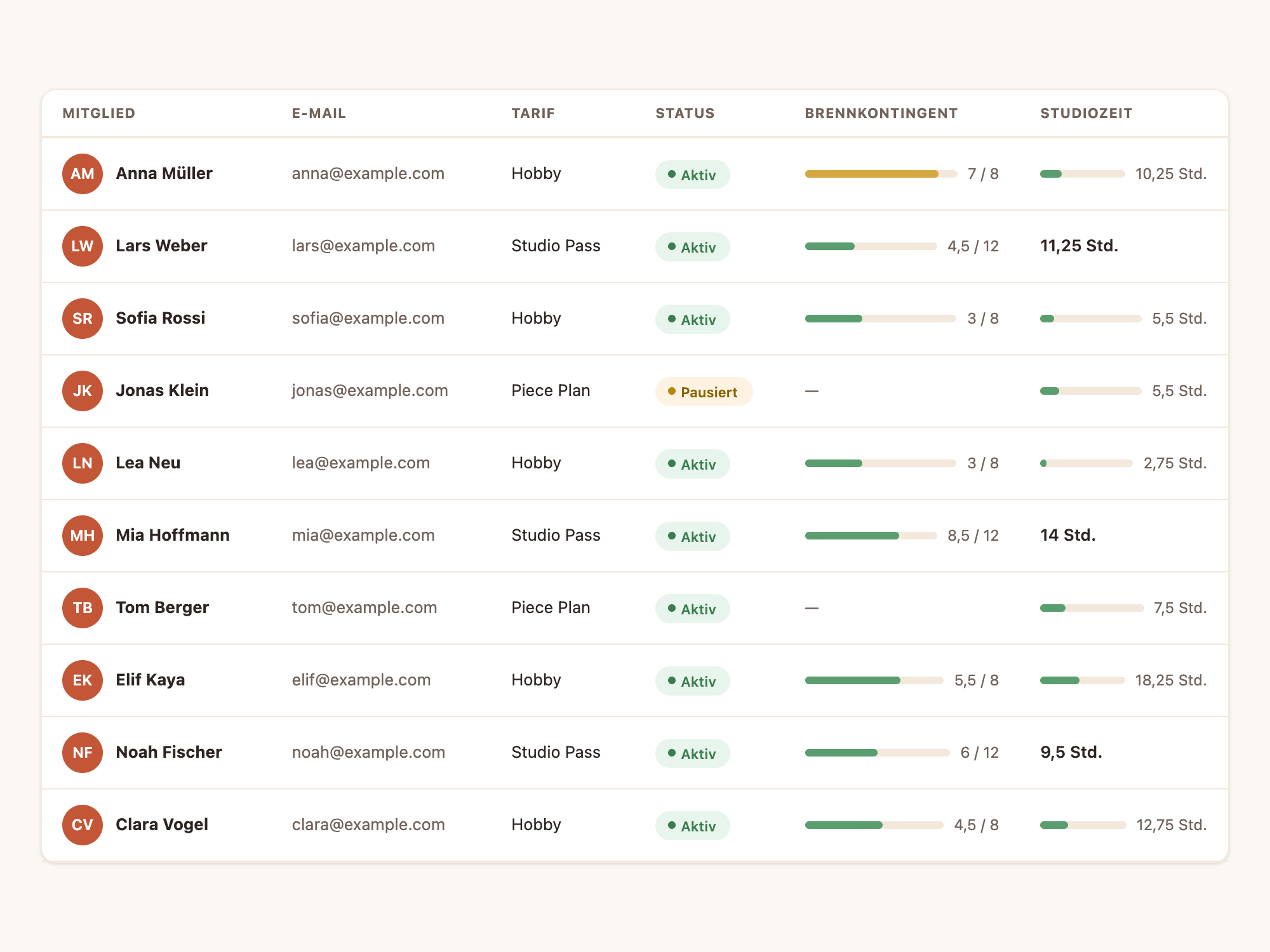This screenshot has width=1270, height=952.
Task: Click the 10,25 Std. value
Action: point(1171,174)
